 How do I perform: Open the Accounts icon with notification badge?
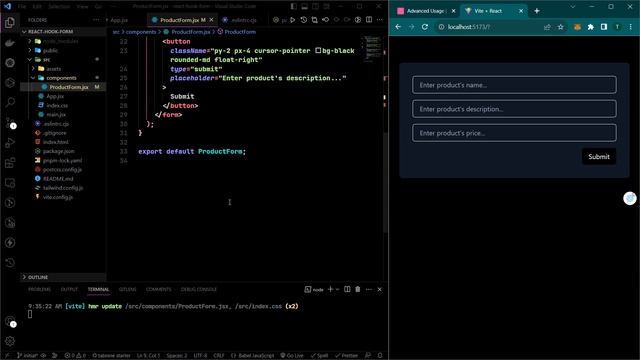point(10,321)
